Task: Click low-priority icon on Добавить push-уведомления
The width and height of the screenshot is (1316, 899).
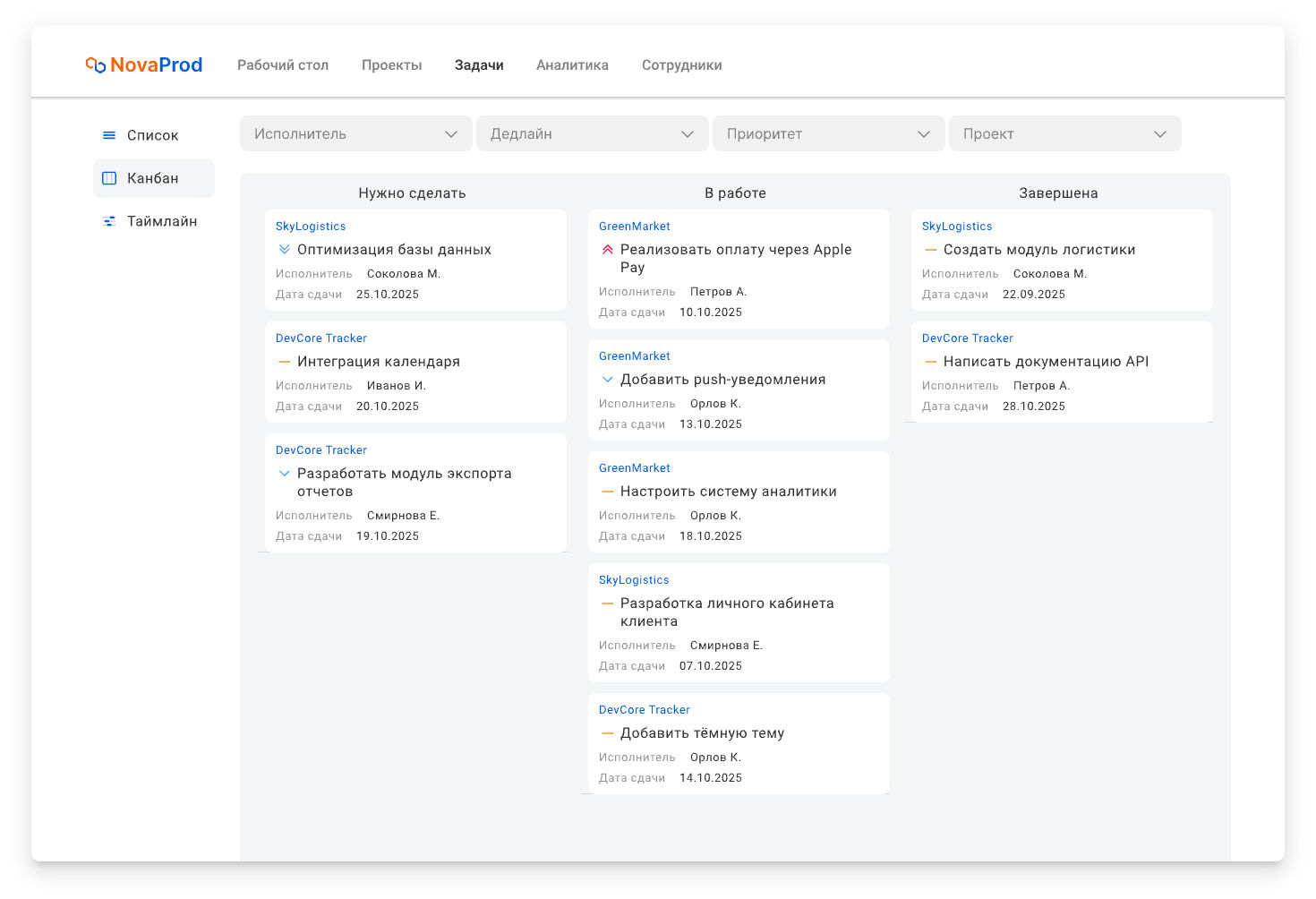Action: pos(608,380)
